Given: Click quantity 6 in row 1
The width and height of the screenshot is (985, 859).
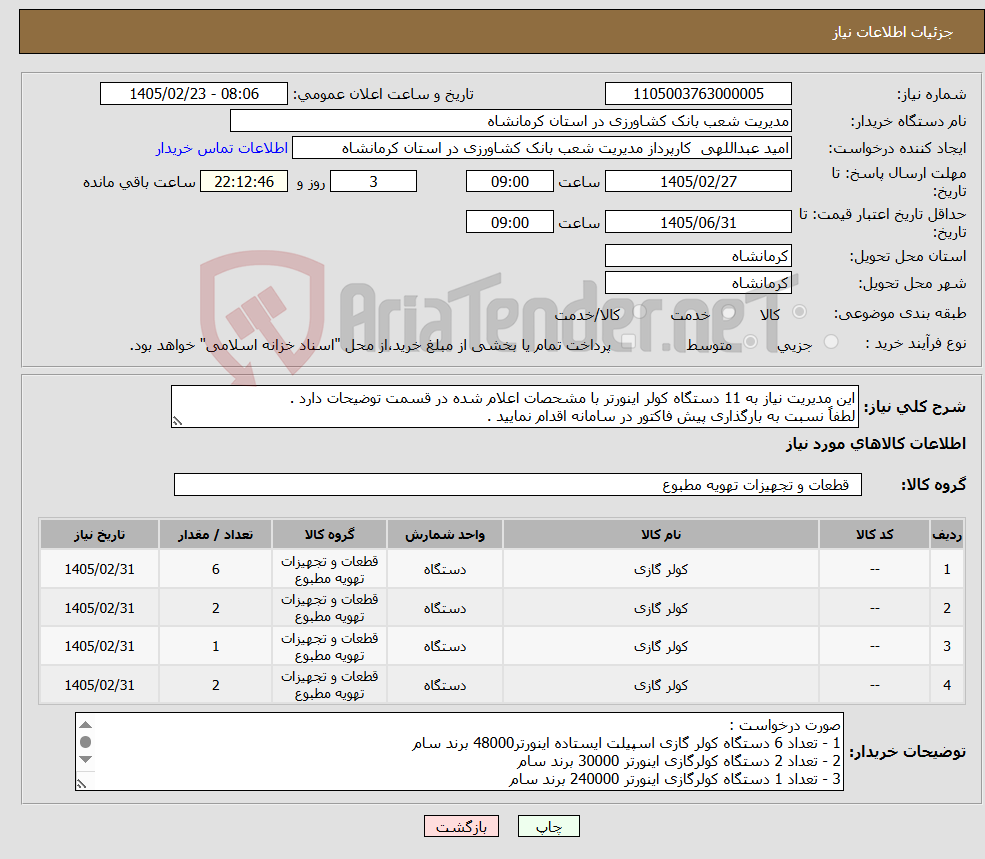Looking at the screenshot, I should coord(215,569).
